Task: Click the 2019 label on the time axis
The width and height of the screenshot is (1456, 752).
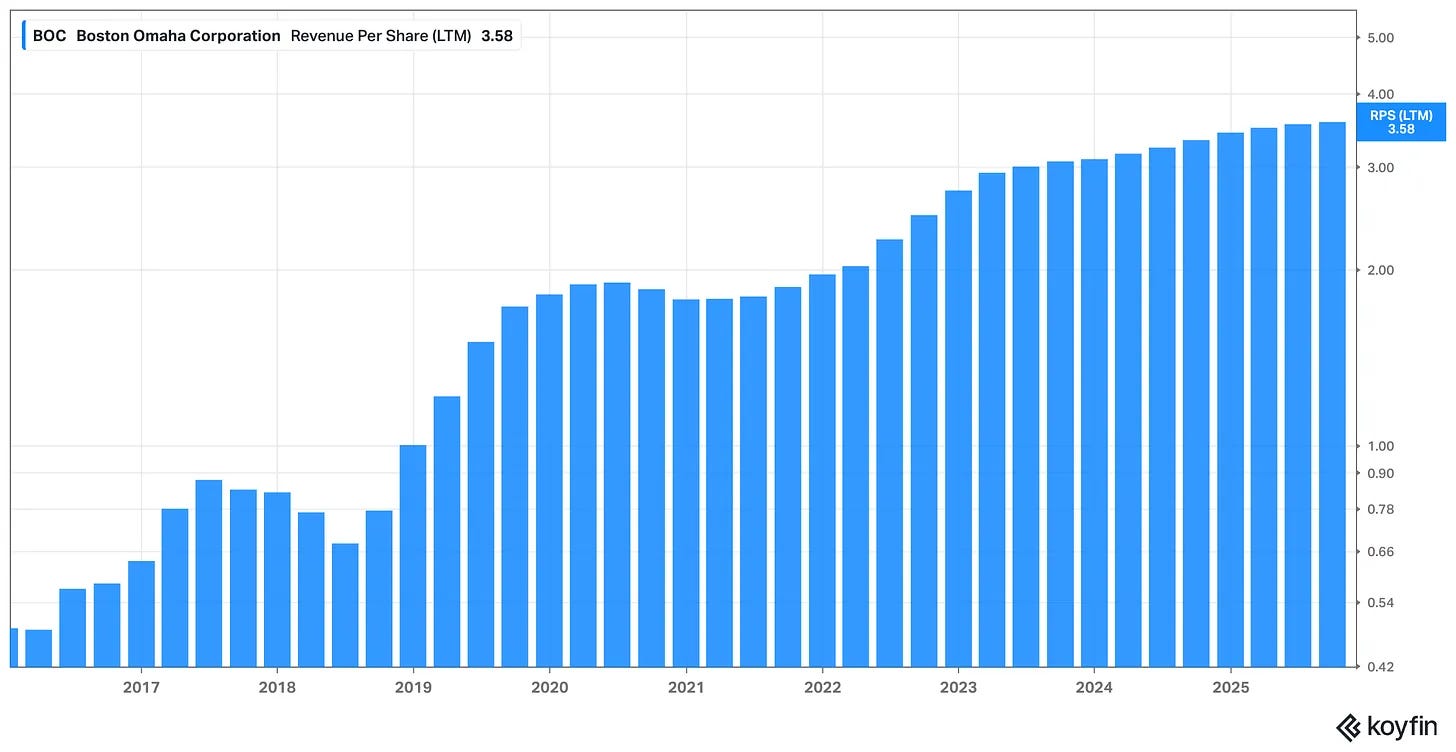Action: [413, 688]
